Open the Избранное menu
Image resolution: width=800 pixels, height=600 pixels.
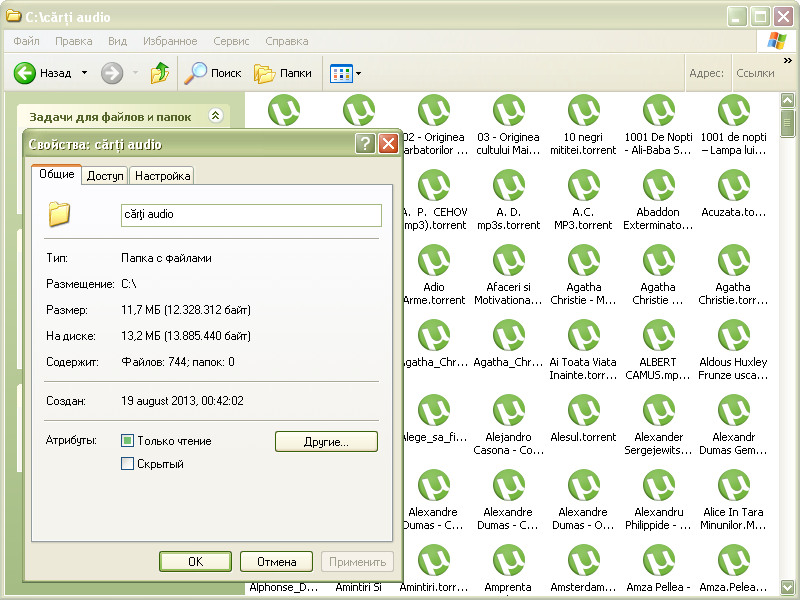tap(170, 41)
